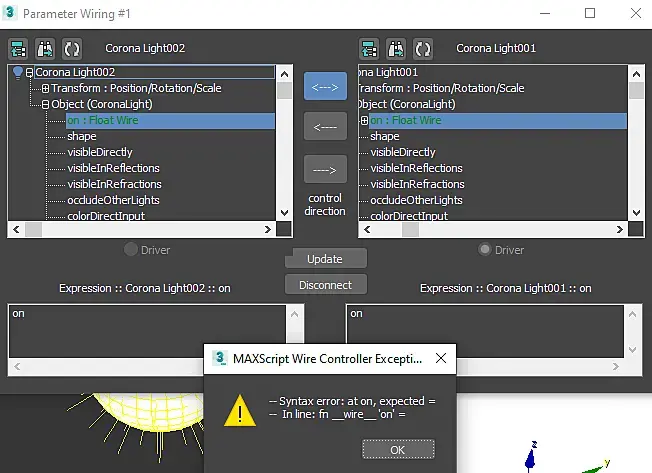This screenshot has height=473, width=652.
Task: Select 'visibleInRefractions' in the left tree
Action: (114, 184)
